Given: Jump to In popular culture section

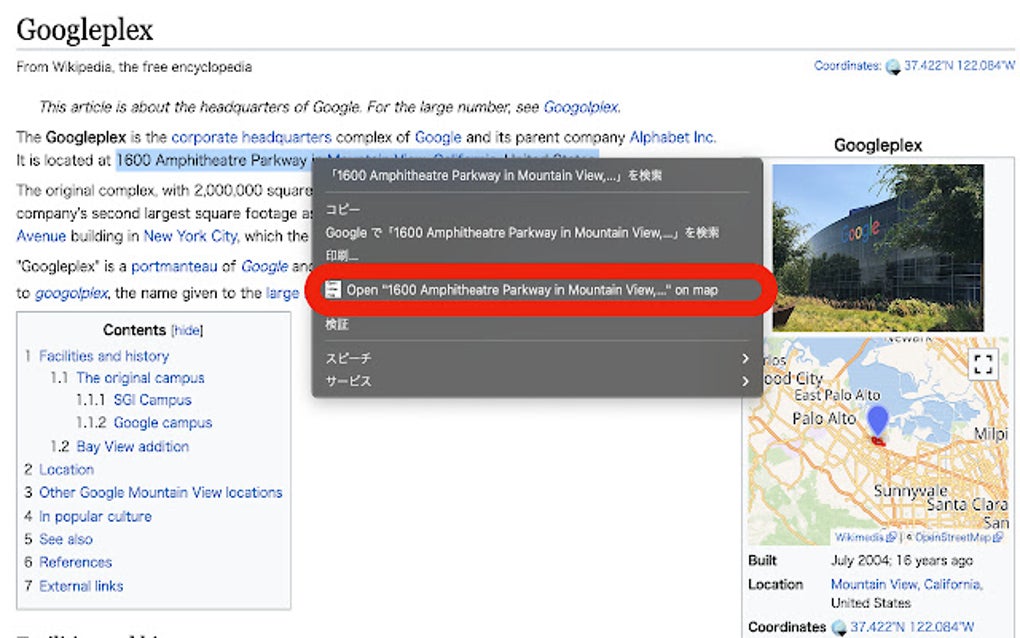Looking at the screenshot, I should 96,516.
